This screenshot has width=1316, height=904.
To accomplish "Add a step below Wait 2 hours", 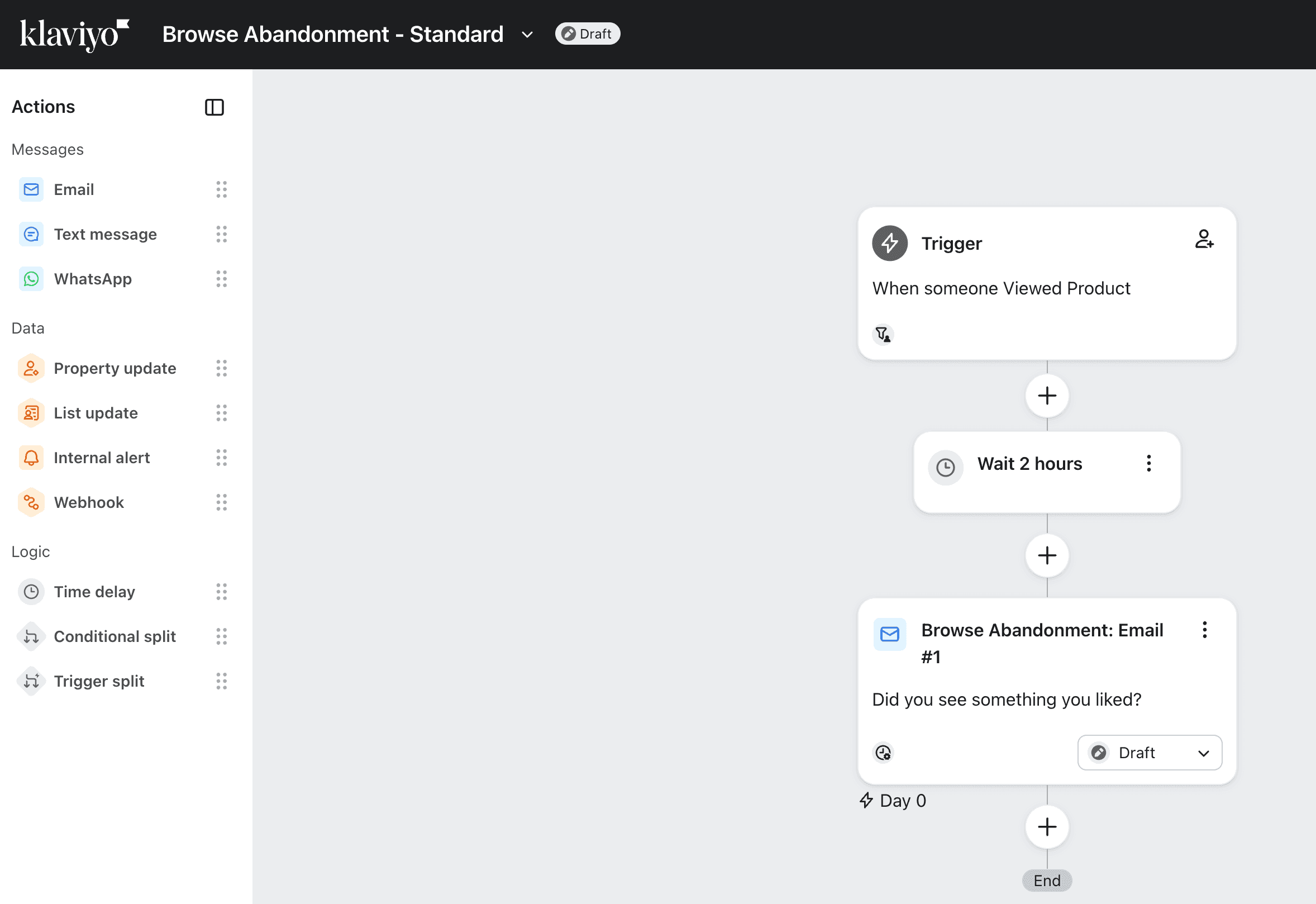I will click(x=1047, y=556).
